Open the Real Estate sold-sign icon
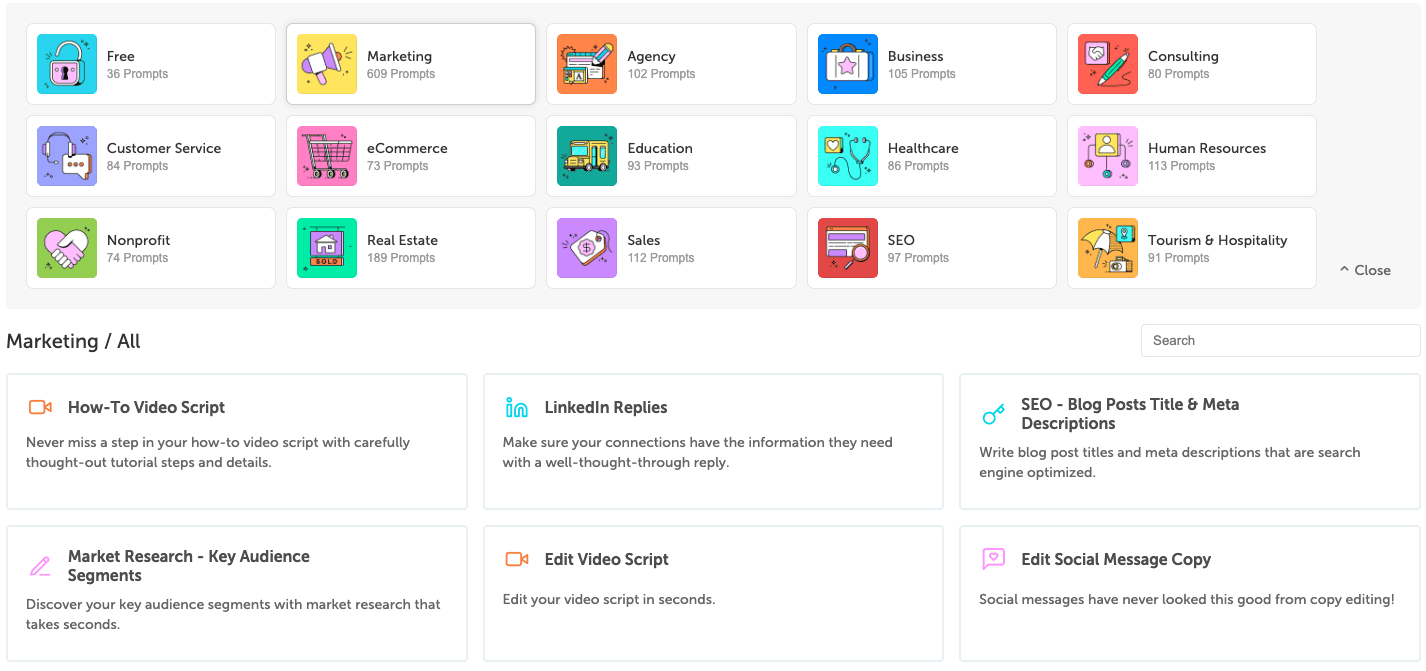 click(x=327, y=248)
